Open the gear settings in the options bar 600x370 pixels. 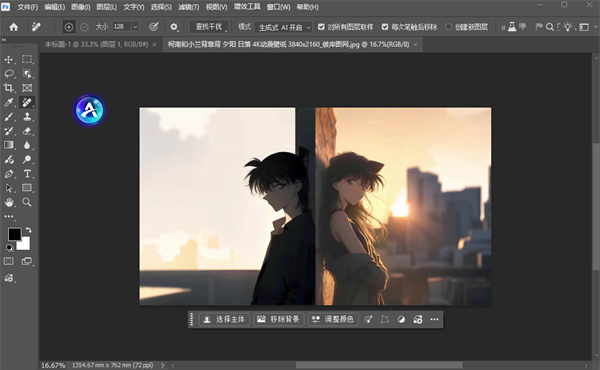(x=174, y=27)
